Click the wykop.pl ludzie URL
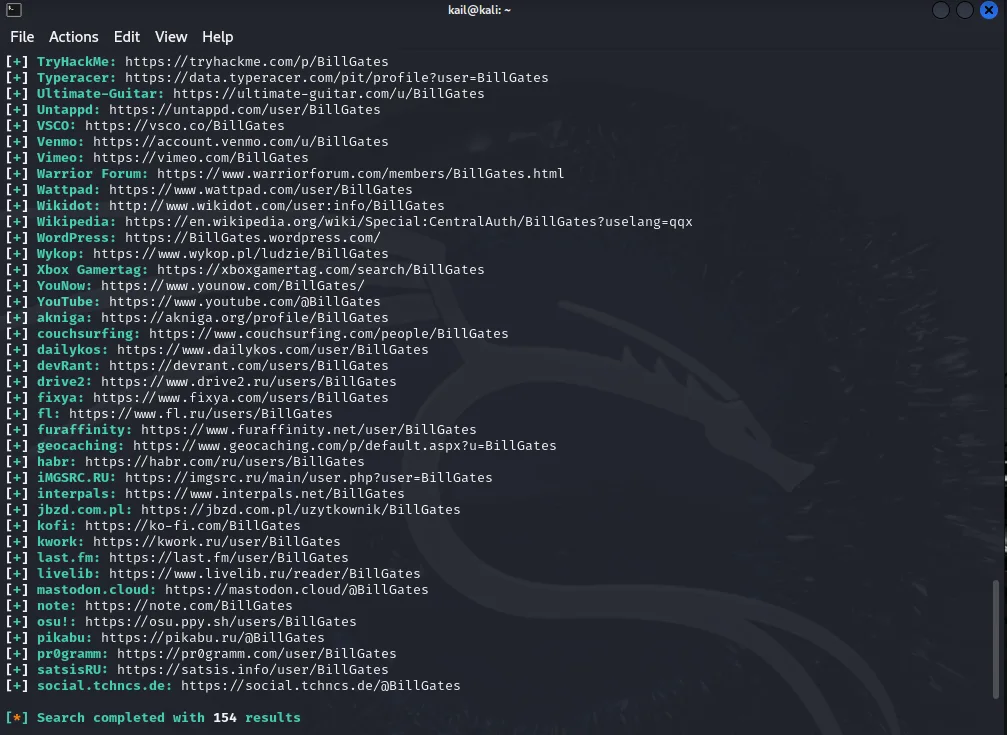The height and width of the screenshot is (735, 1007). [x=241, y=254]
